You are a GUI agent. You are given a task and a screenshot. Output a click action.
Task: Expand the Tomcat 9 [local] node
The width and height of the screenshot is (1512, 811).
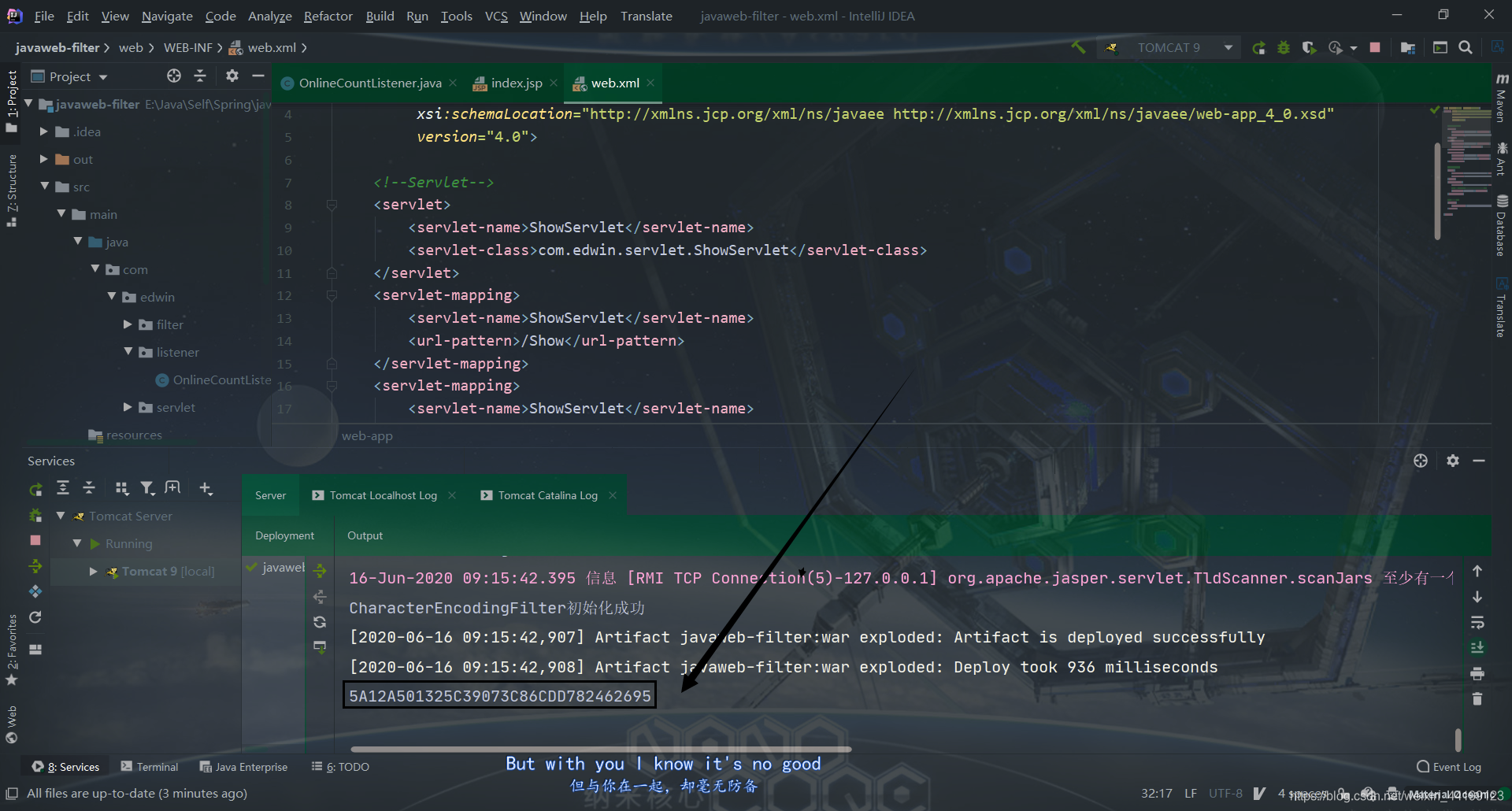coord(93,571)
